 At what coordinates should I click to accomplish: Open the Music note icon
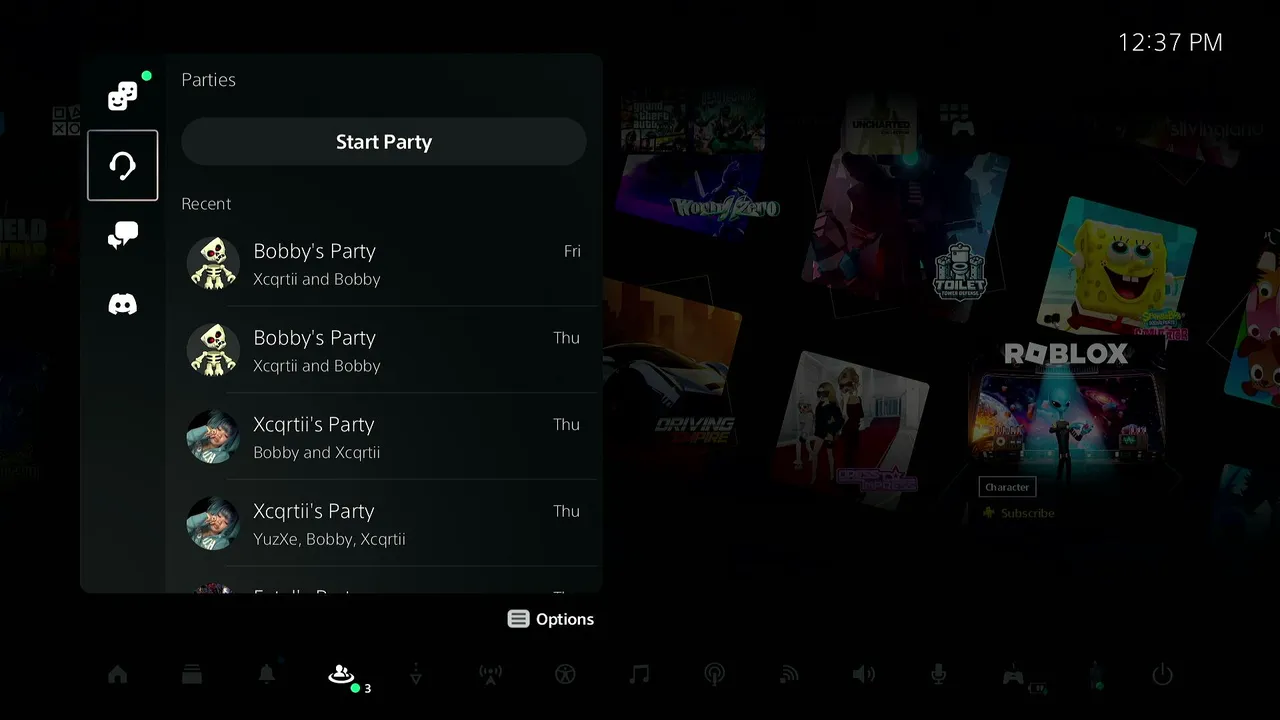[x=639, y=675]
